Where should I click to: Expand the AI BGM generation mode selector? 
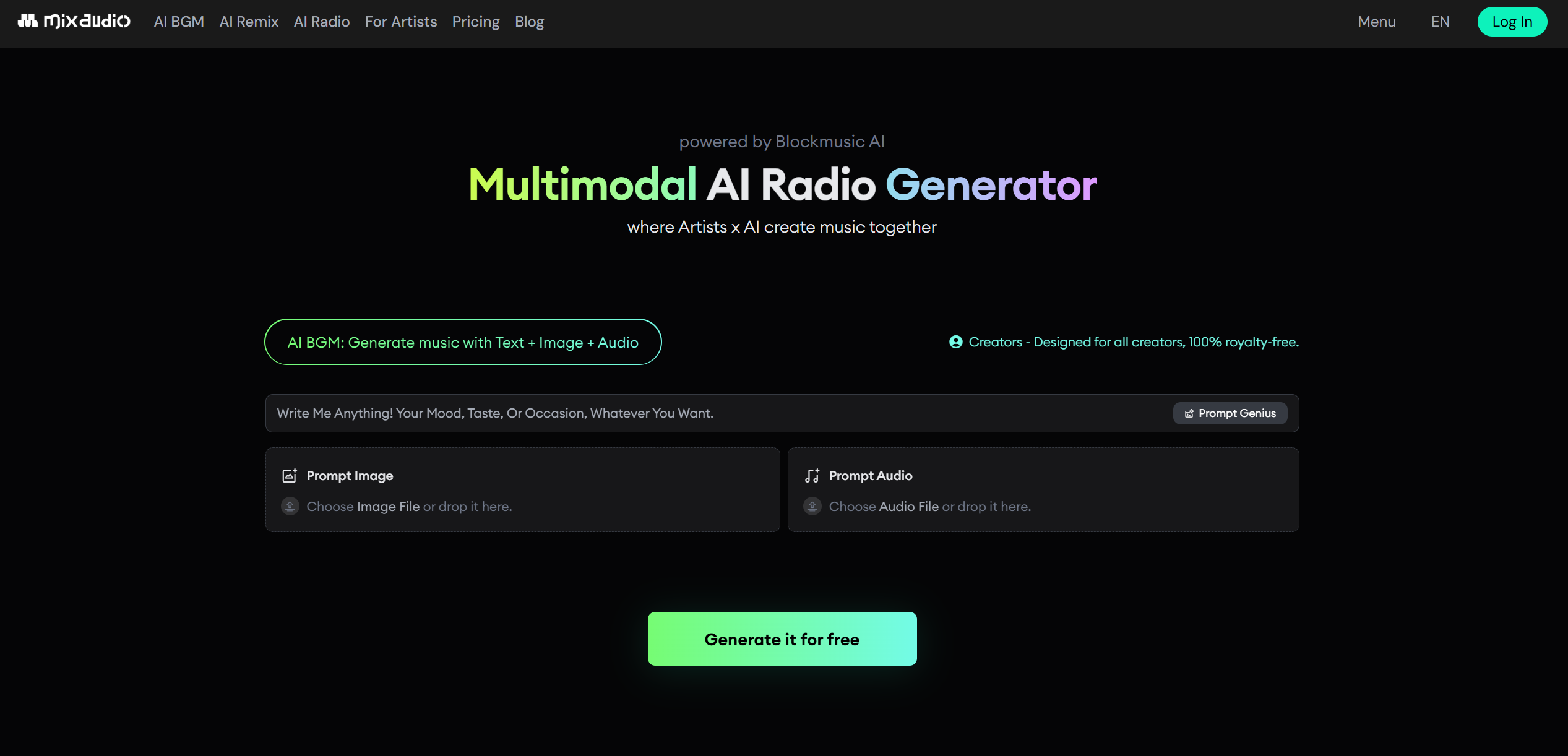pos(463,341)
